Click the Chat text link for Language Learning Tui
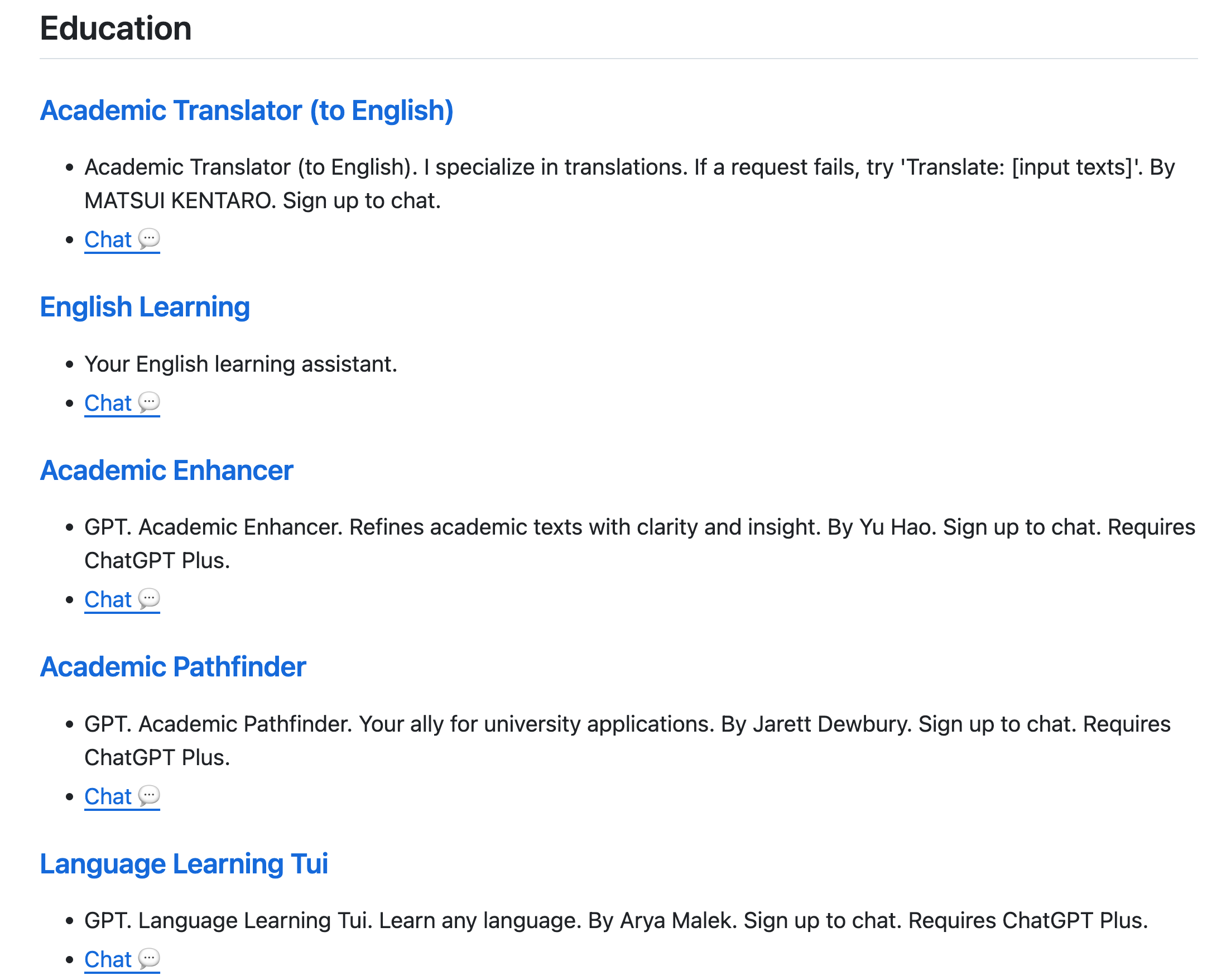The image size is (1231, 980). point(108,960)
